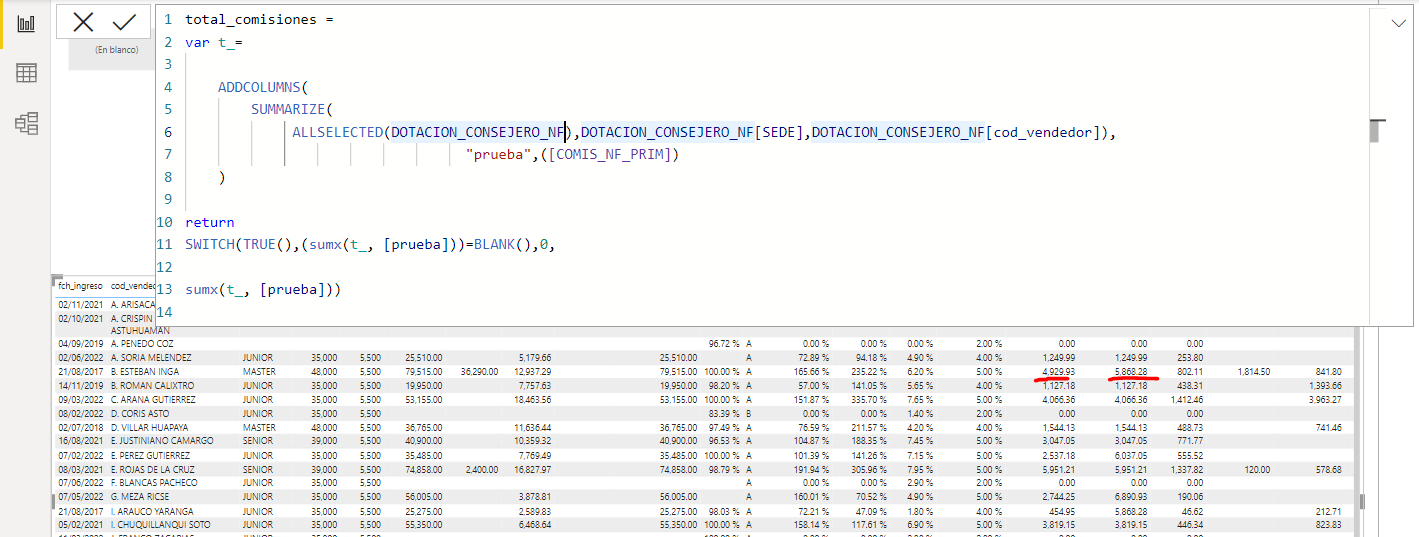1419x537 pixels.
Task: Click the ADDCOLUMNS( function on line 4
Action: [264, 87]
